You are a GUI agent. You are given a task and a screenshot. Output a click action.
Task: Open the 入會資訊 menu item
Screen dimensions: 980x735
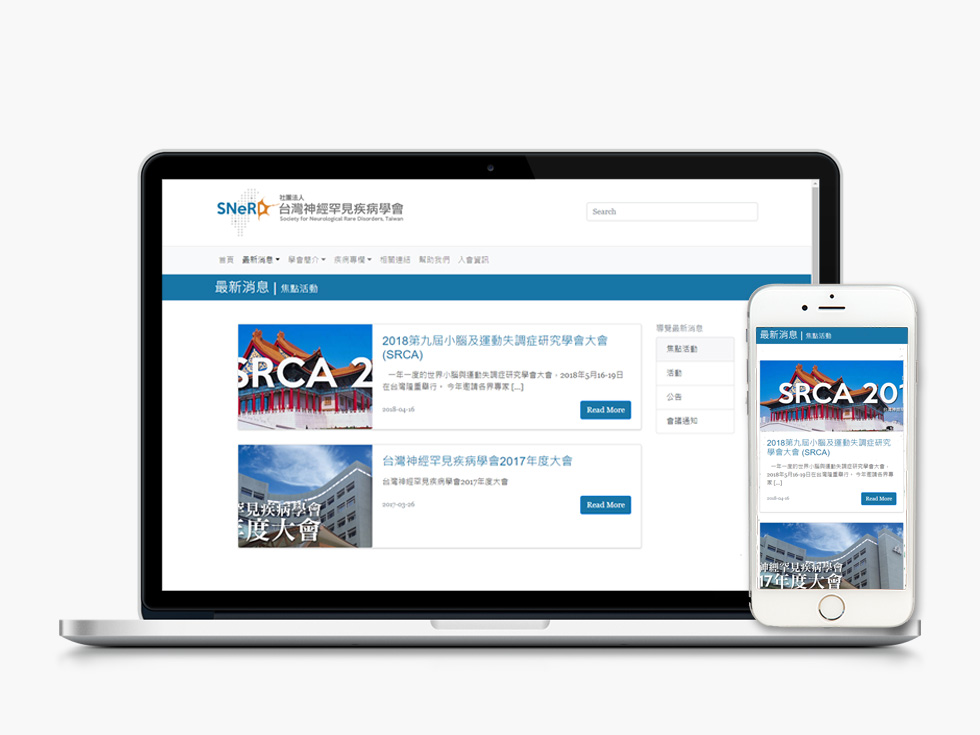tap(473, 260)
